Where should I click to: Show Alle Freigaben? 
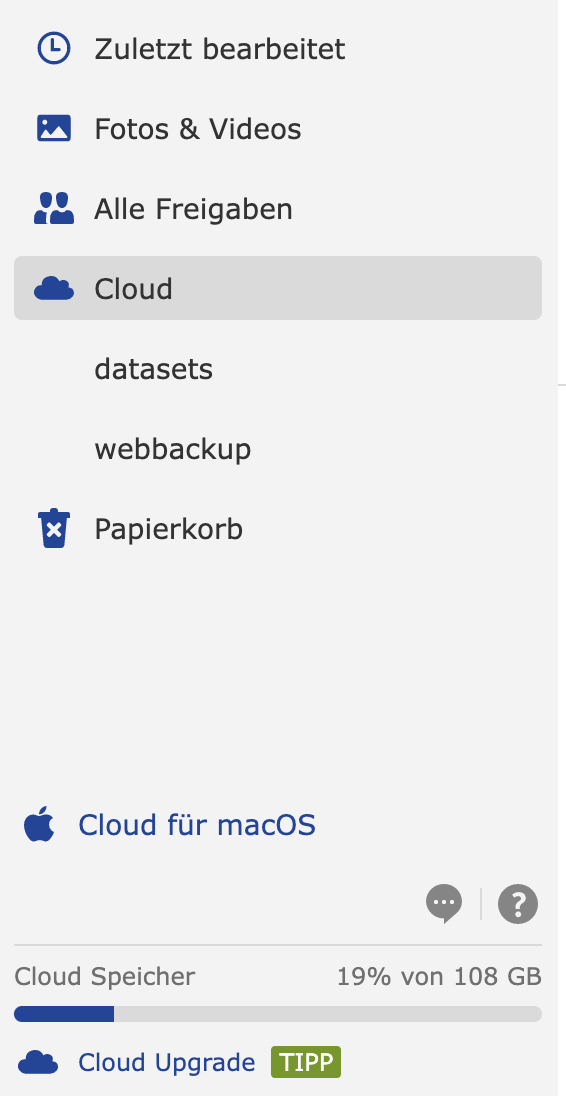194,208
